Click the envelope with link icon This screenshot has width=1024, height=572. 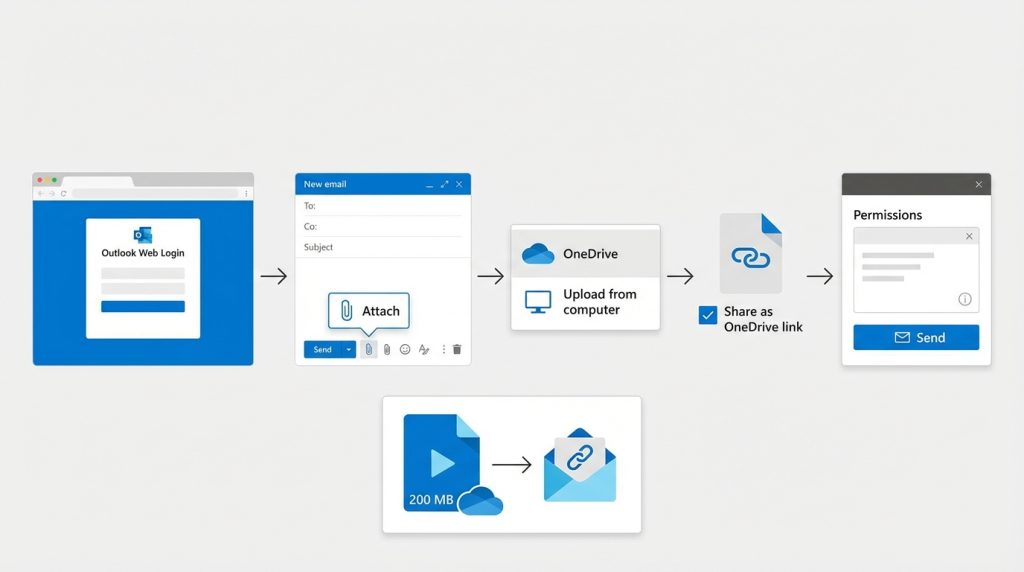pyautogui.click(x=580, y=465)
